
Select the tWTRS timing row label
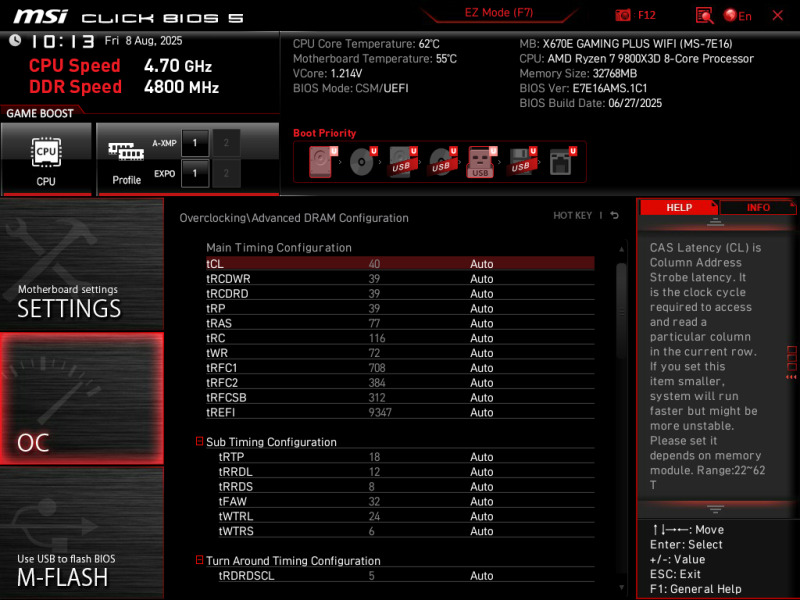[x=236, y=531]
